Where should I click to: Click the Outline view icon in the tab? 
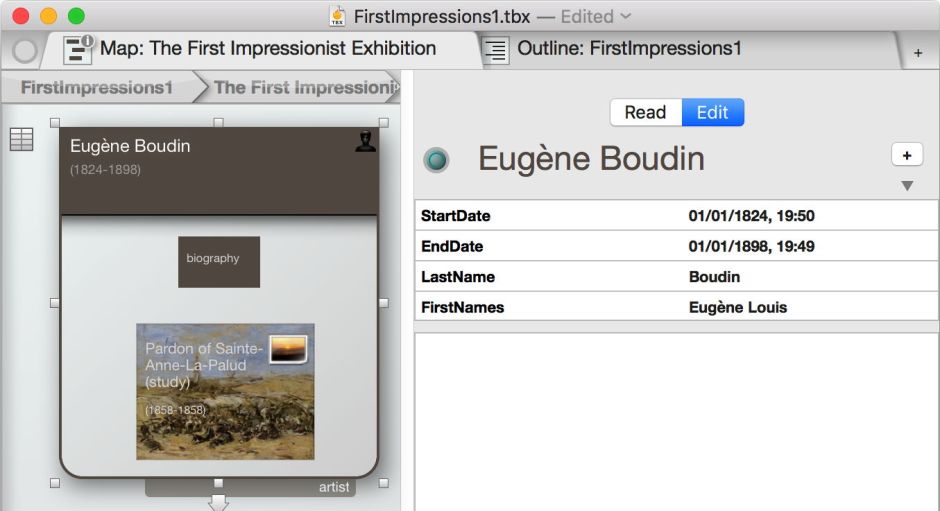click(496, 49)
